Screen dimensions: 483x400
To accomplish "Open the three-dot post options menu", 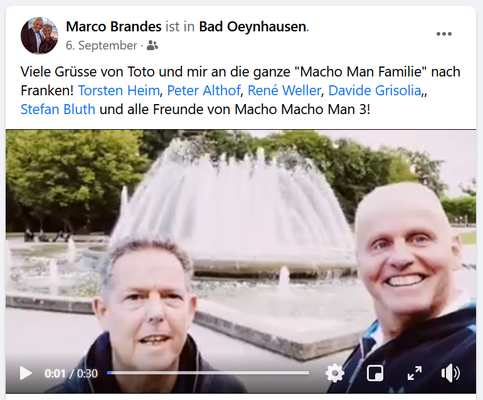I will click(x=444, y=34).
